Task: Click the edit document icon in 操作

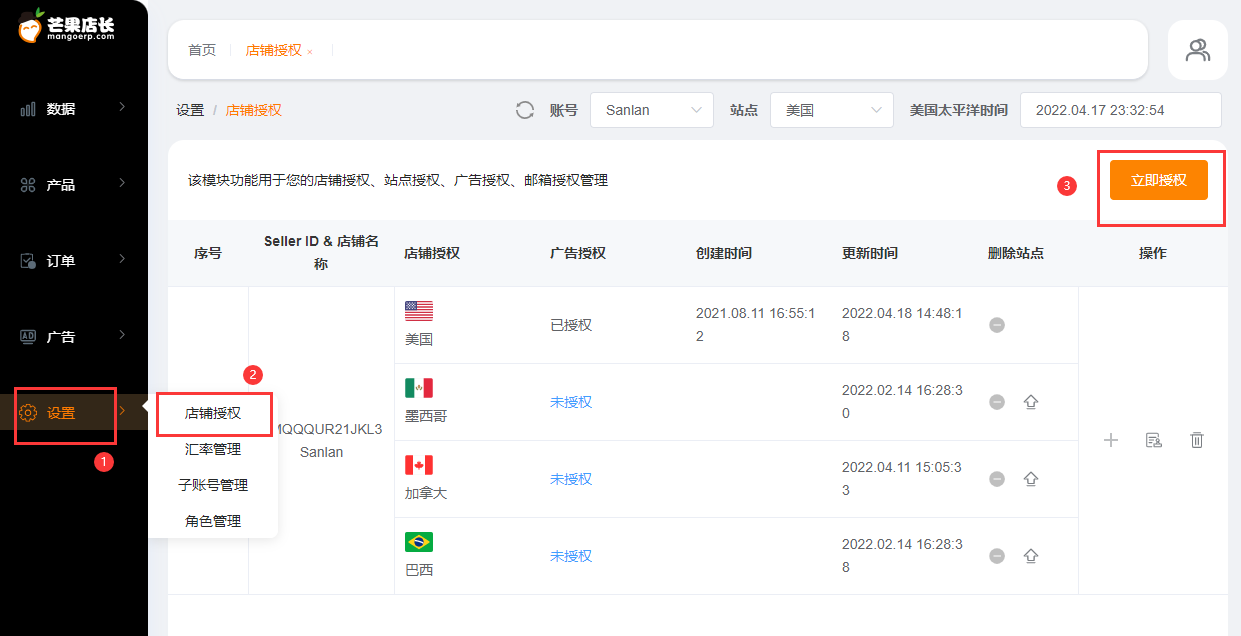Action: [1154, 440]
